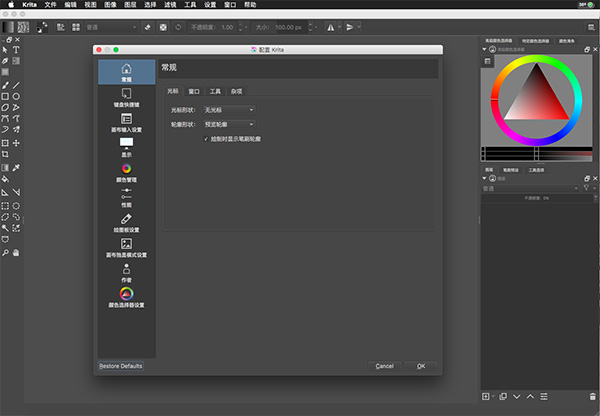This screenshot has width=600, height=416.
Task: Select the Shape Select arrow tool
Action: tap(5, 50)
